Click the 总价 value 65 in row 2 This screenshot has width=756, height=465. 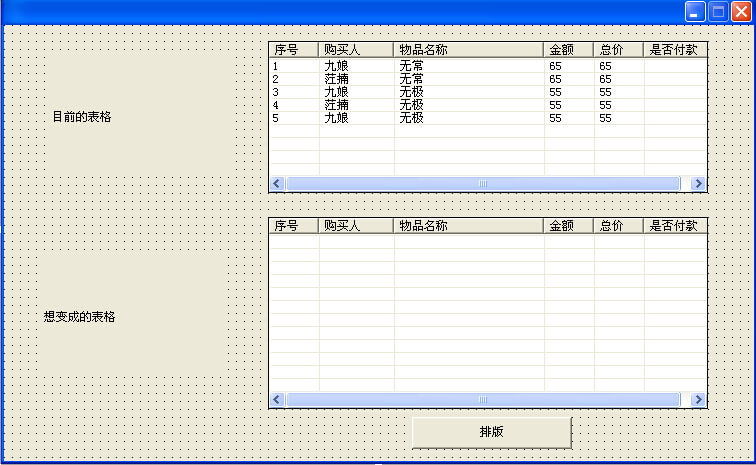606,79
